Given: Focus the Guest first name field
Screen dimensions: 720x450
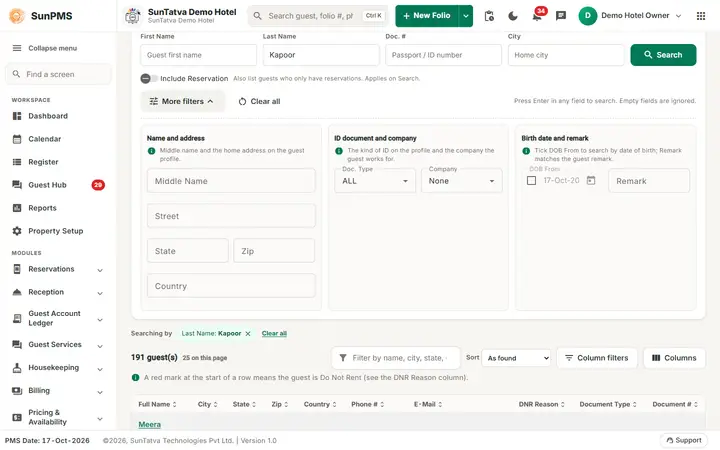Looking at the screenshot, I should pyautogui.click(x=198, y=55).
